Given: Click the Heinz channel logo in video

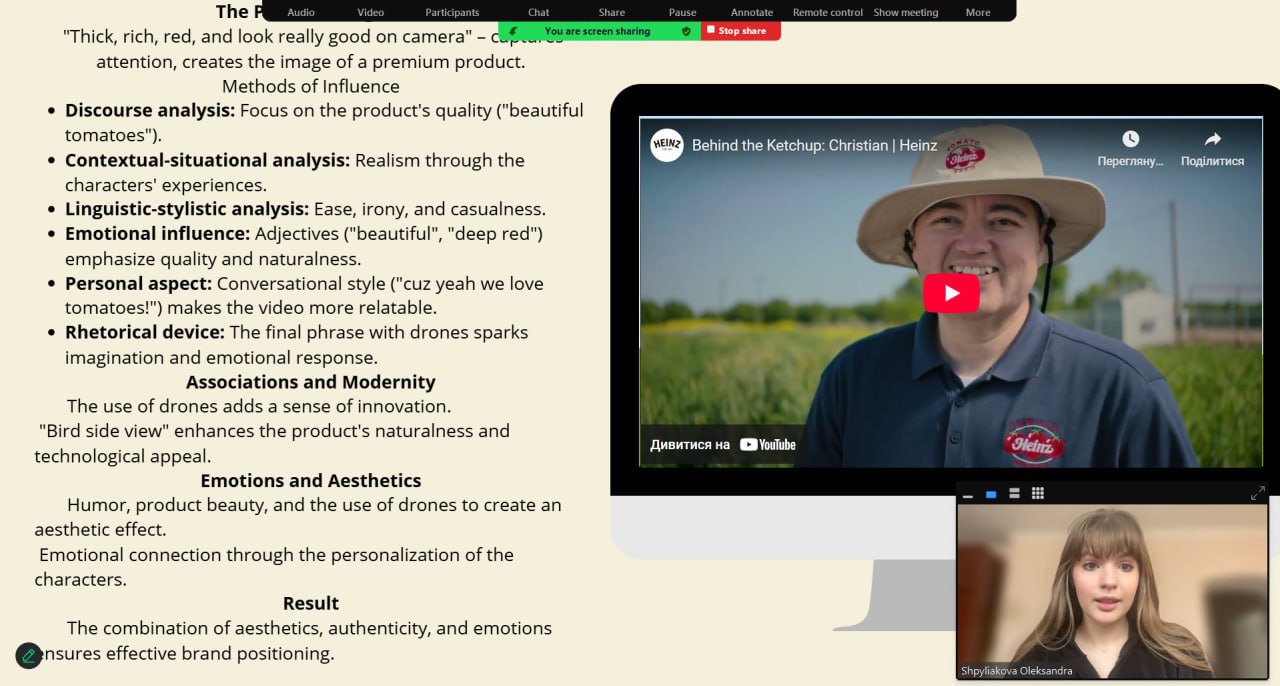Looking at the screenshot, I should [x=667, y=145].
